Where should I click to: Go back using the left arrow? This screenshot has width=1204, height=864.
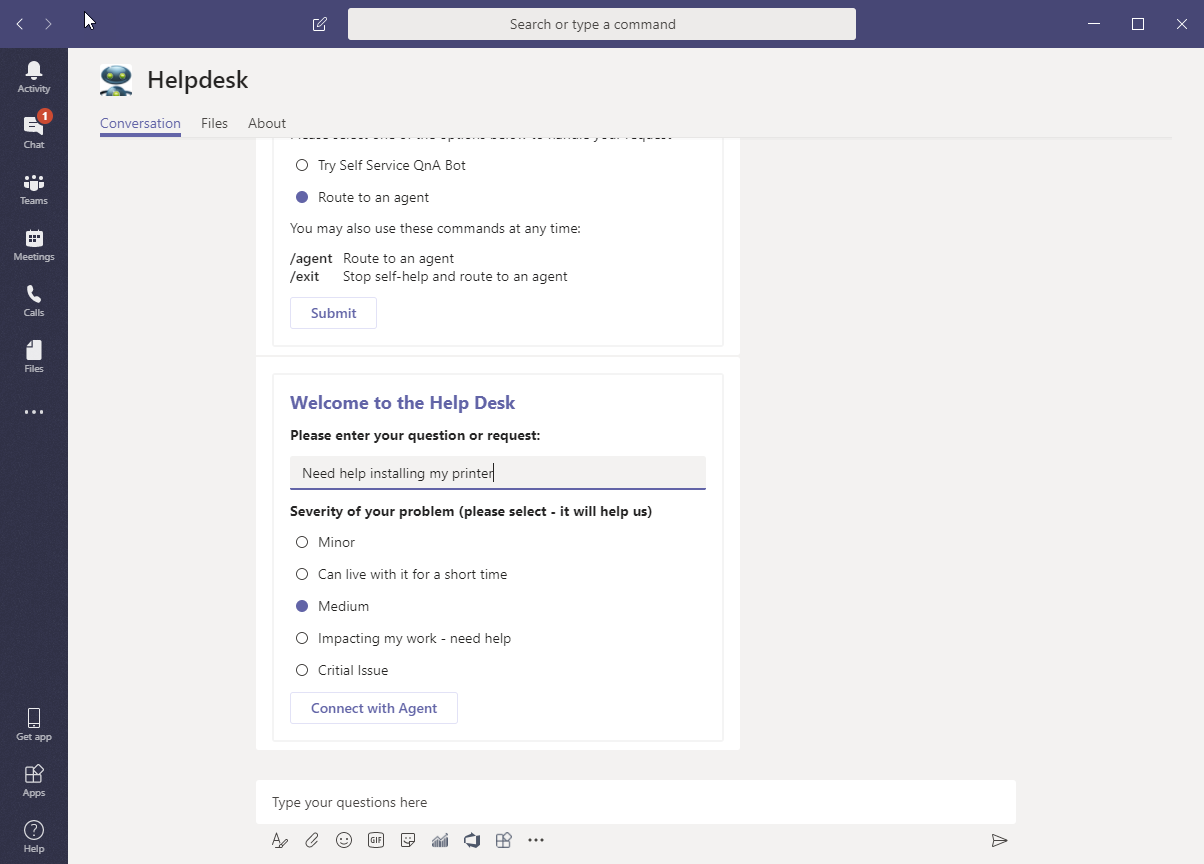[20, 24]
